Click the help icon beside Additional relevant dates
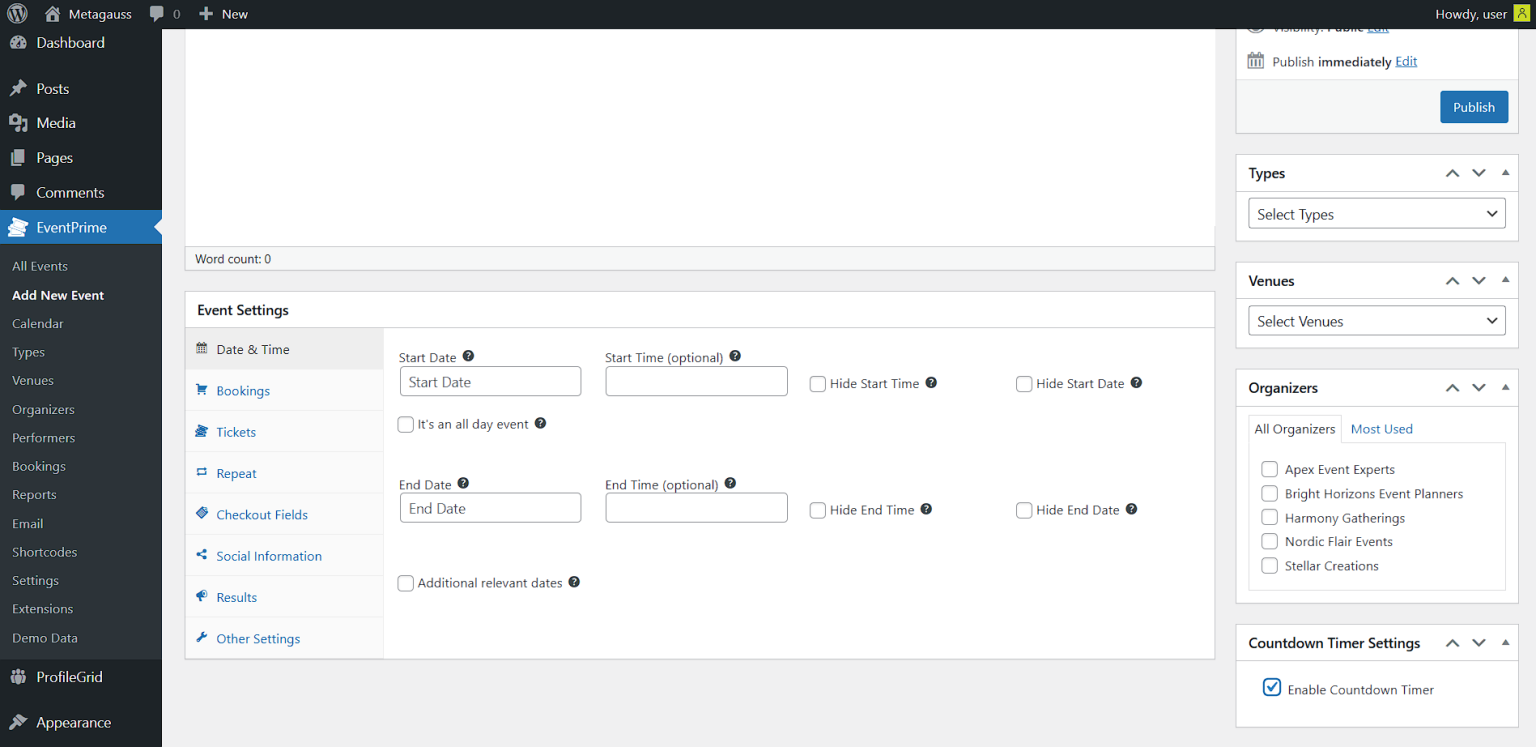The image size is (1536, 747). pyautogui.click(x=574, y=582)
